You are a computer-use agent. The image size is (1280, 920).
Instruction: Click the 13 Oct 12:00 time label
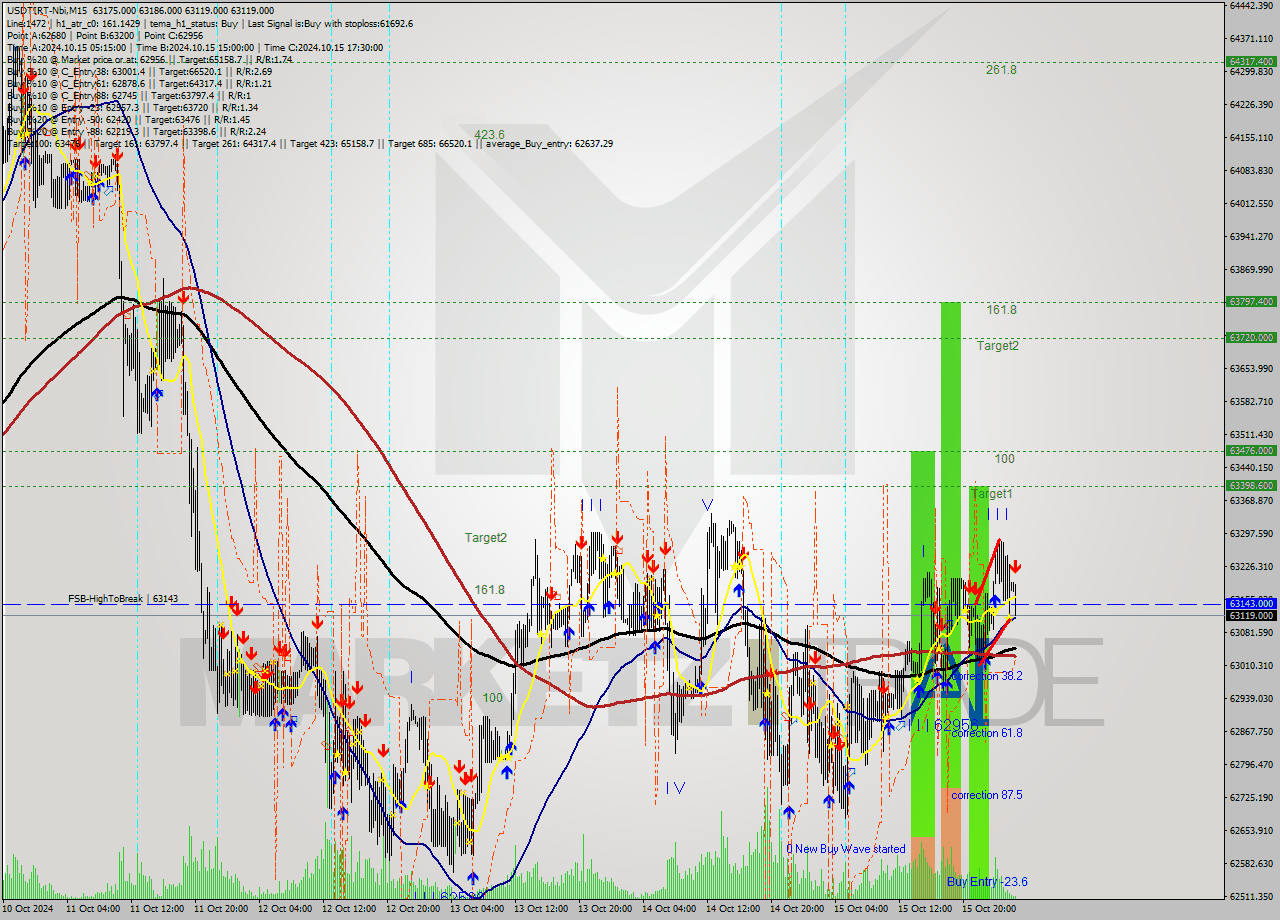pos(542,909)
